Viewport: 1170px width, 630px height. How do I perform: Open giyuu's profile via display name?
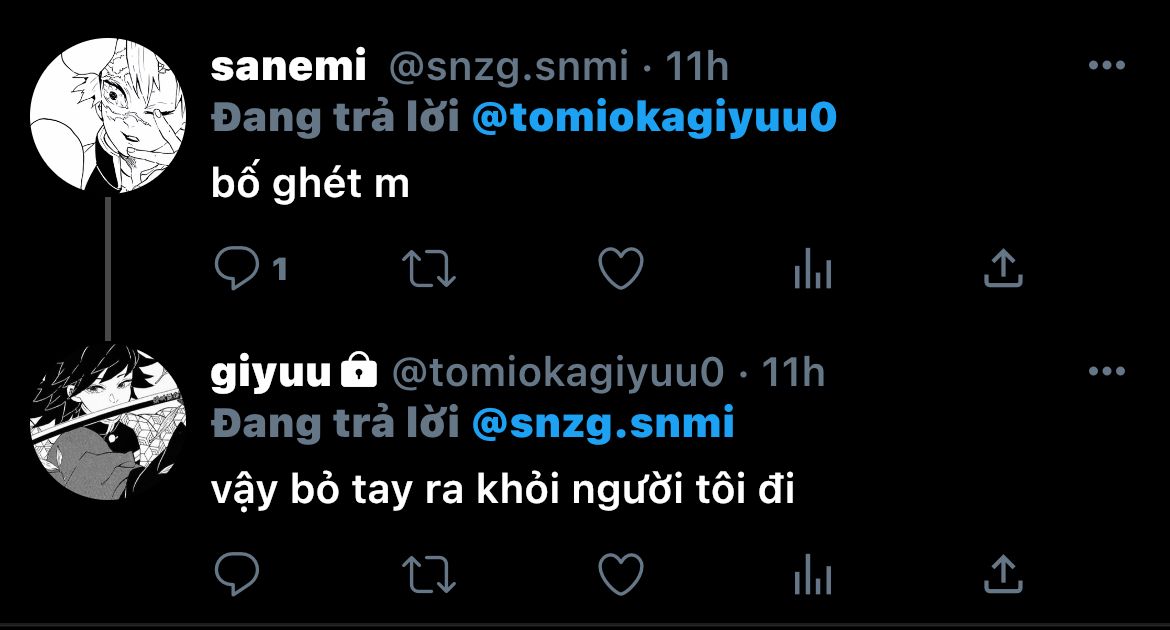pos(270,373)
